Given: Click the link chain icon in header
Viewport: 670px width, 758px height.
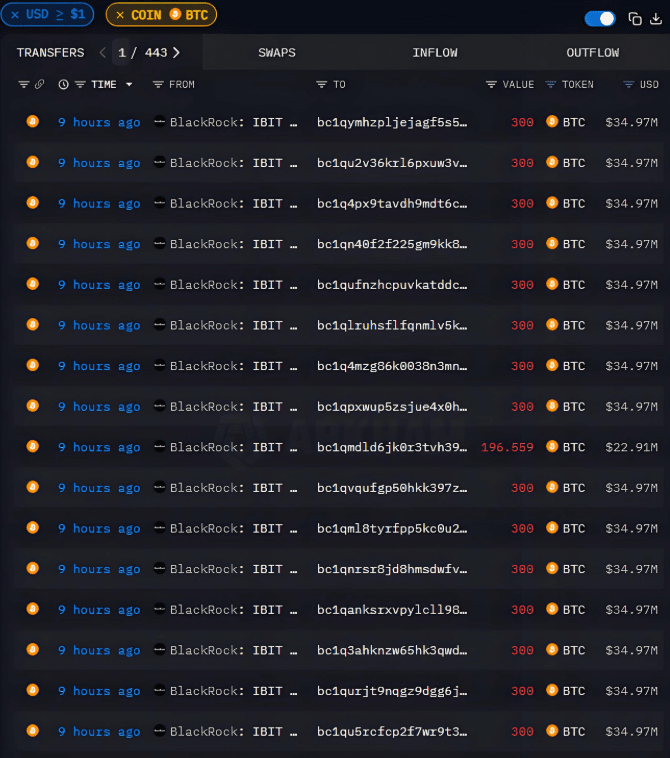Looking at the screenshot, I should click(x=40, y=84).
